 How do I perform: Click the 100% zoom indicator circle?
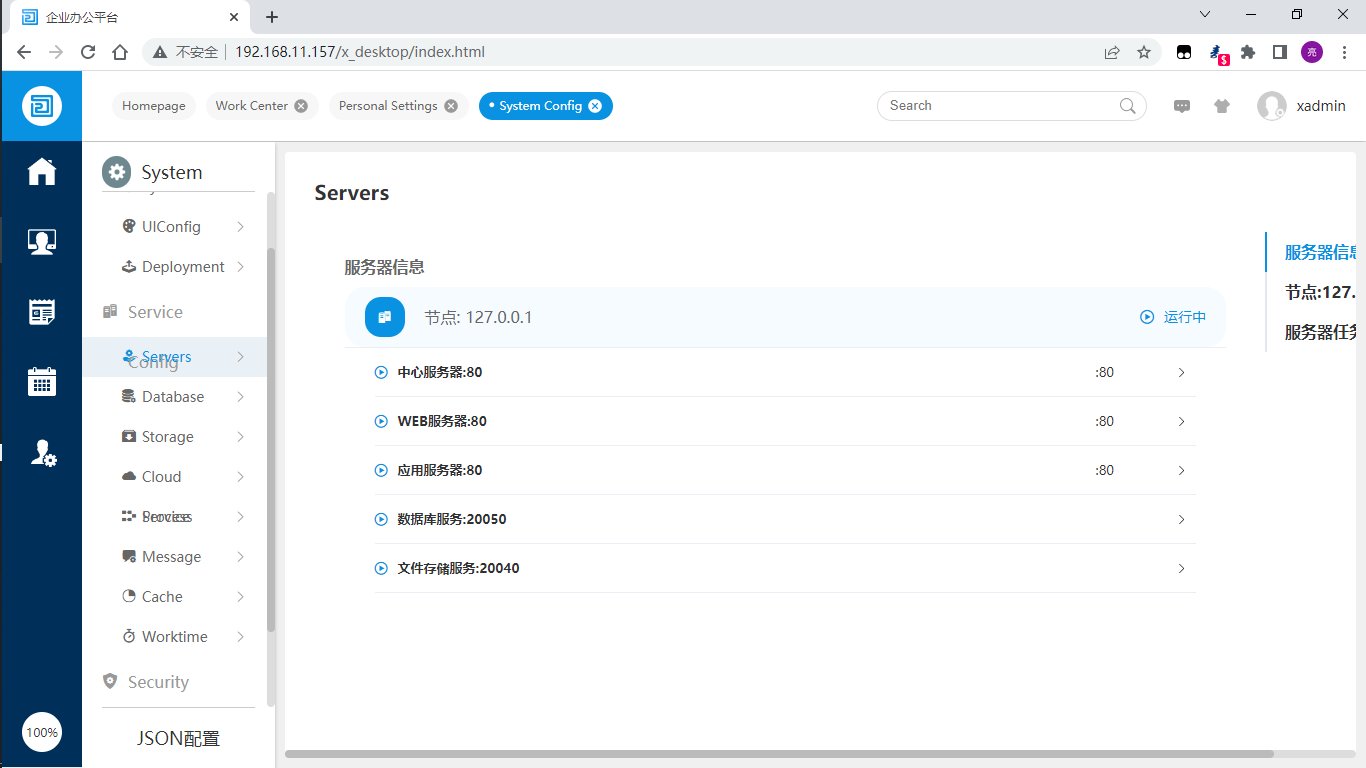tap(42, 732)
